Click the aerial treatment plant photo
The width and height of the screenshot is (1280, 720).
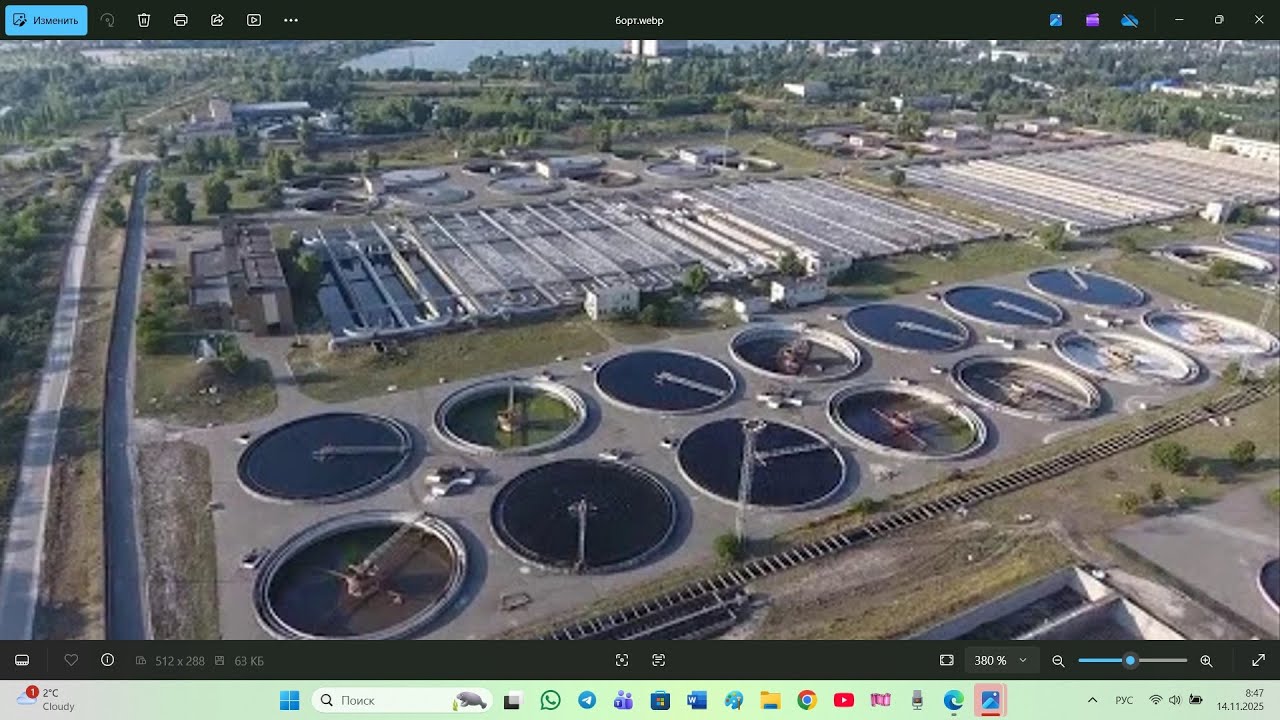[640, 340]
